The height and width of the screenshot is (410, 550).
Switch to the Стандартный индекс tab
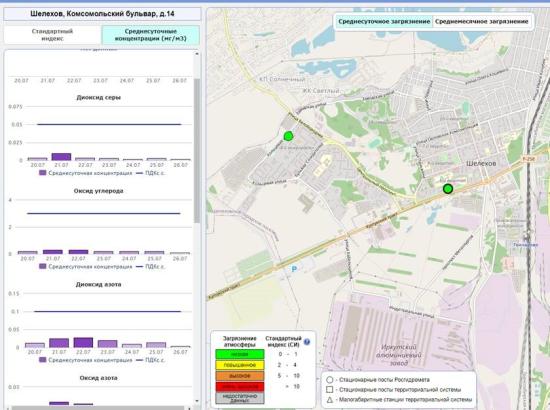pos(52,35)
